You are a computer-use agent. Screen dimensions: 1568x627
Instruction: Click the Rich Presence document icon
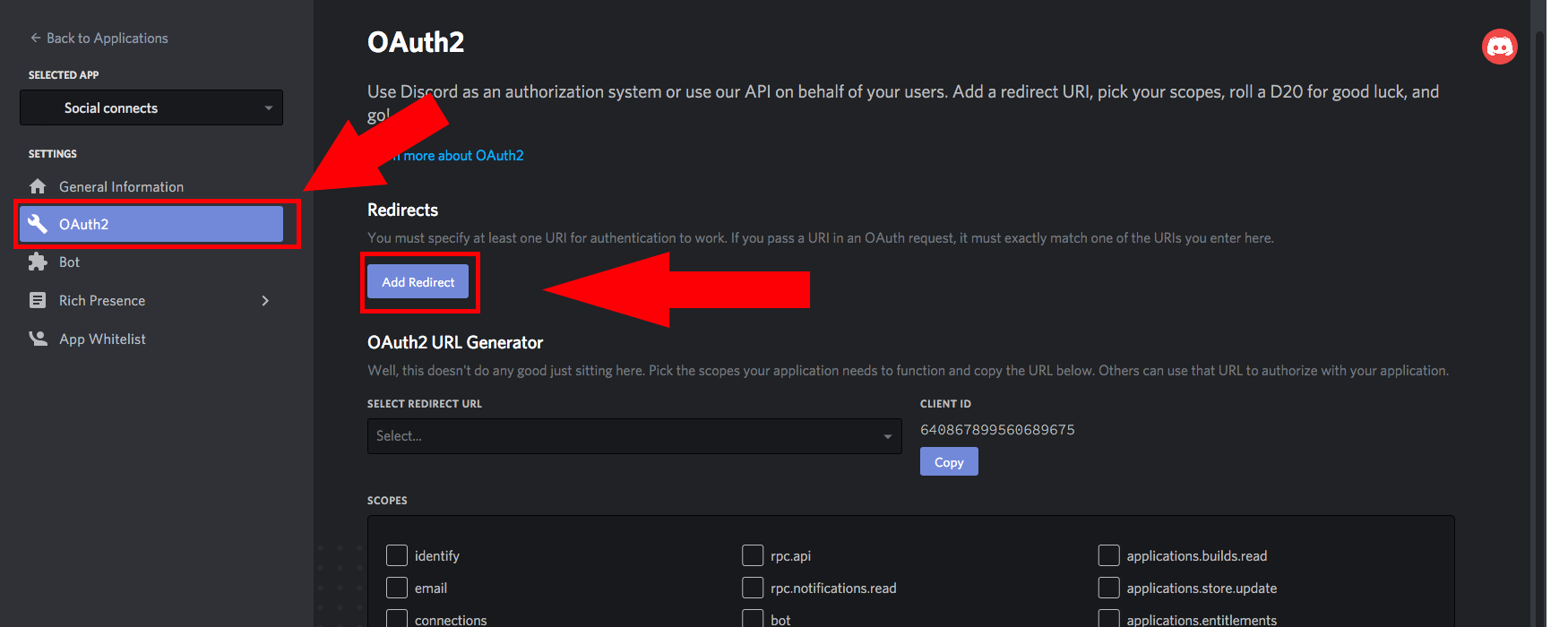(x=38, y=300)
